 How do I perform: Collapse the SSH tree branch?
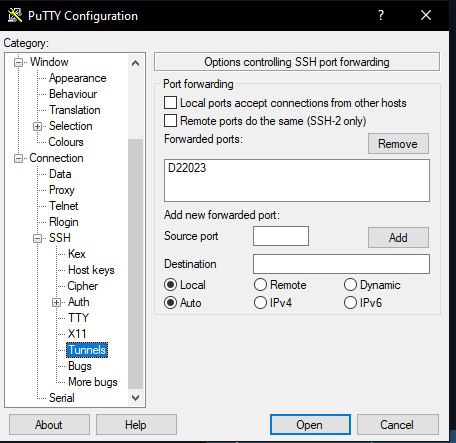tap(37, 238)
